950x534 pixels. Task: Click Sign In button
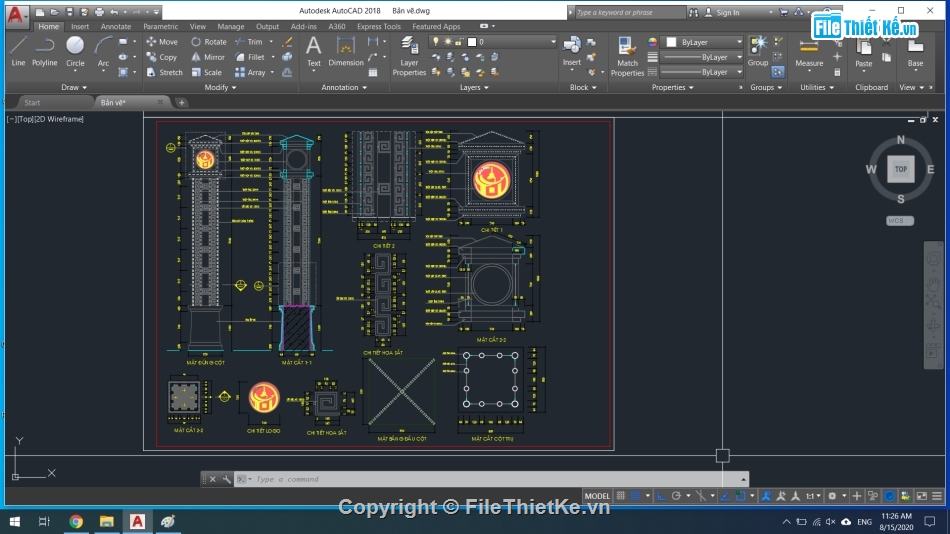click(726, 12)
